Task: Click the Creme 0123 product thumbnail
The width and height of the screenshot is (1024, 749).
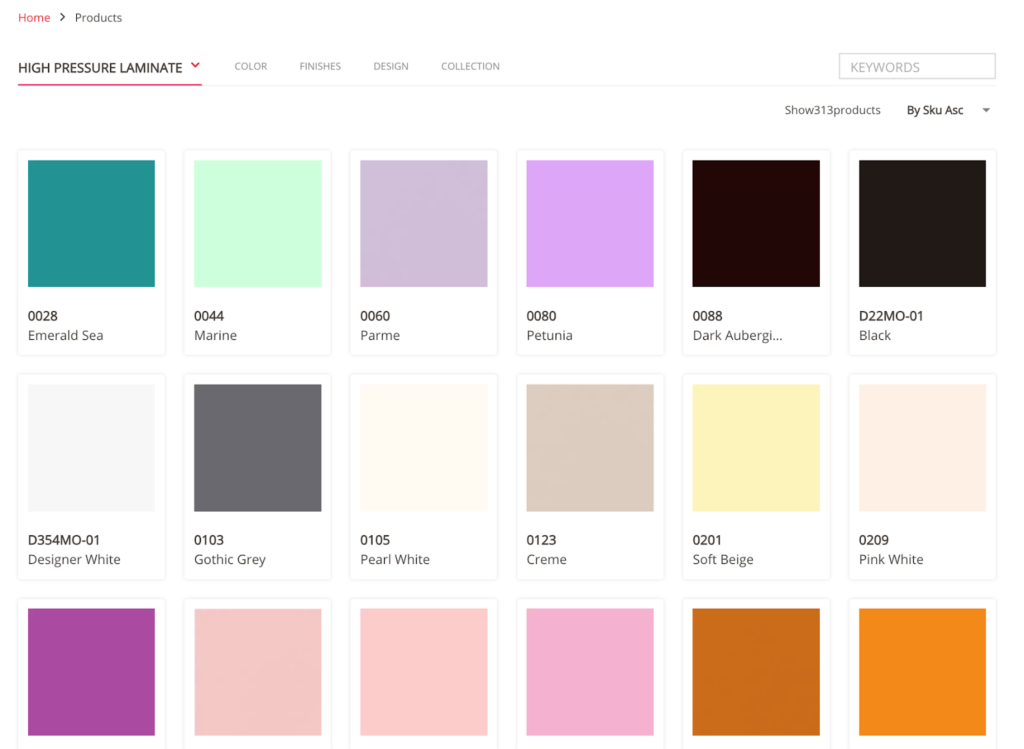Action: click(590, 447)
